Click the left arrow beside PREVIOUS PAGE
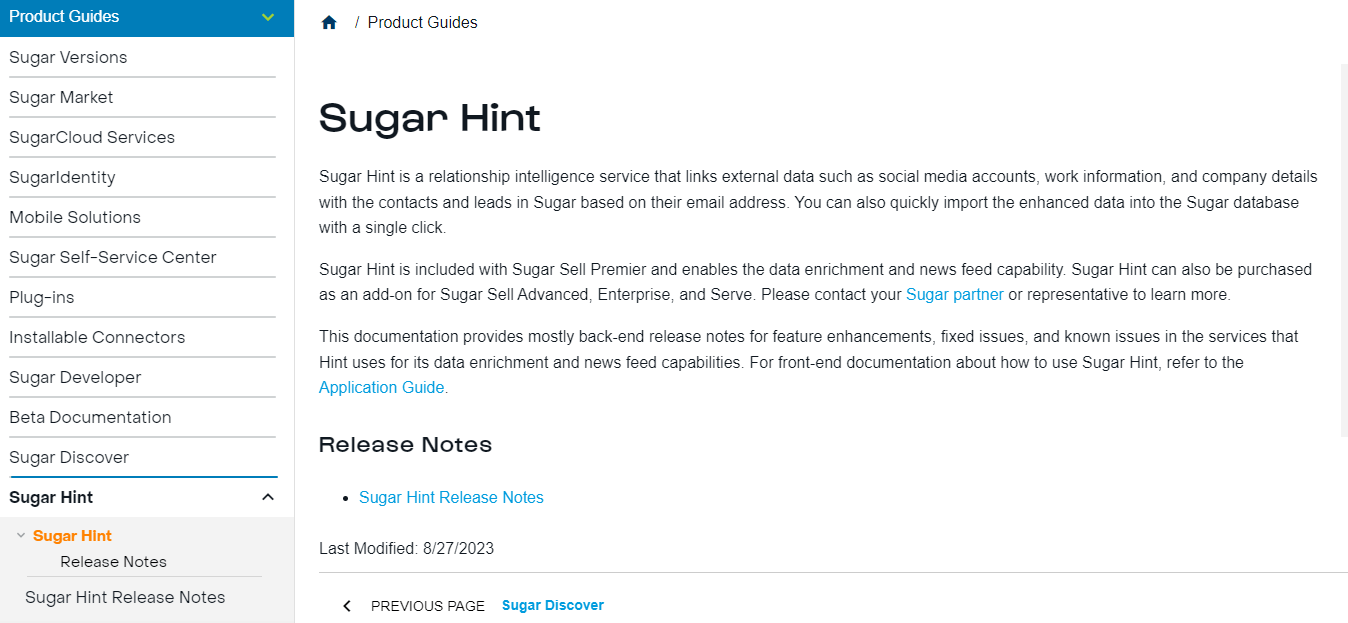The width and height of the screenshot is (1348, 623). pyautogui.click(x=347, y=605)
